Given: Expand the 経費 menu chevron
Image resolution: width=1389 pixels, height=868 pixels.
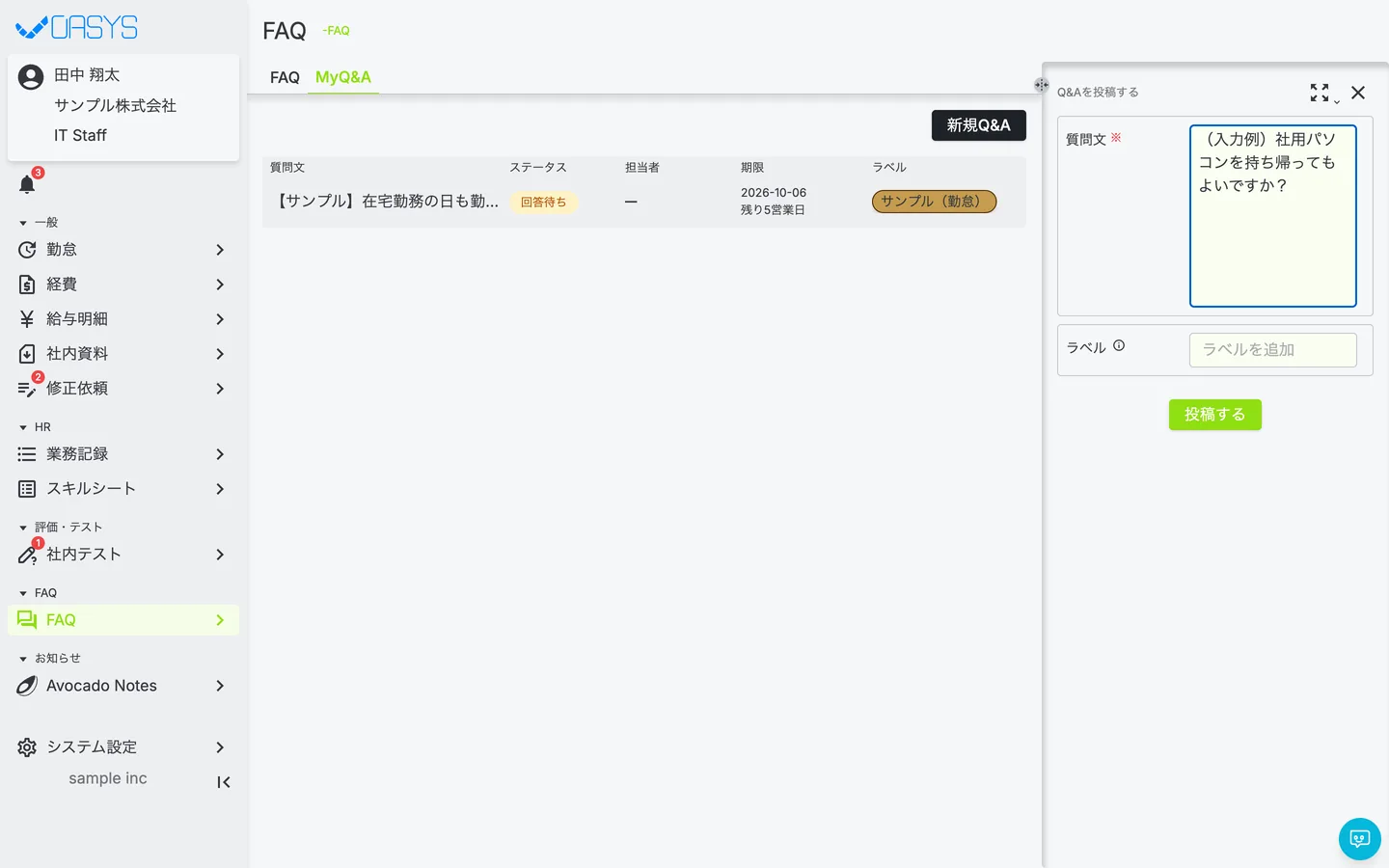Looking at the screenshot, I should coord(220,285).
